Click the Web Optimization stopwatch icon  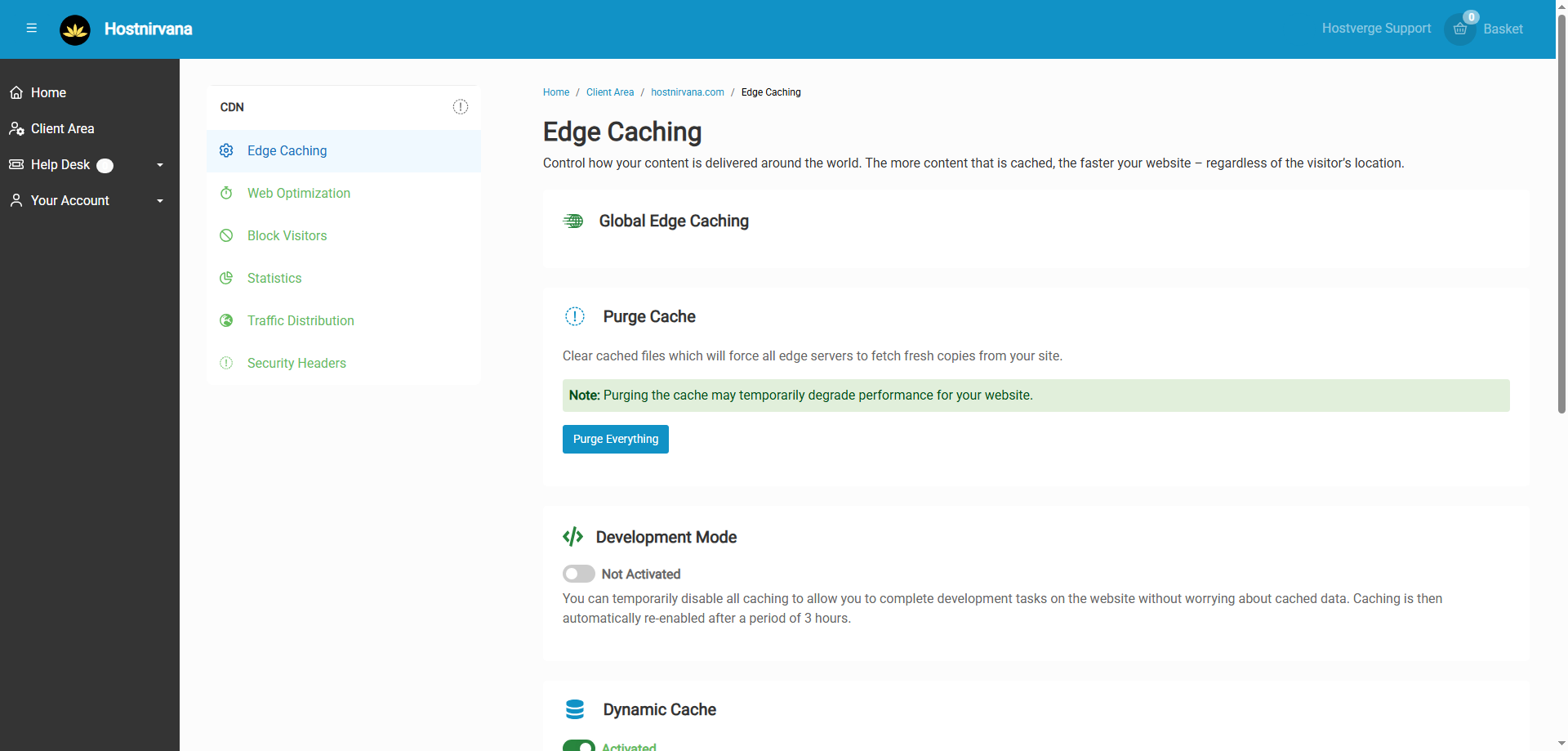tap(226, 193)
